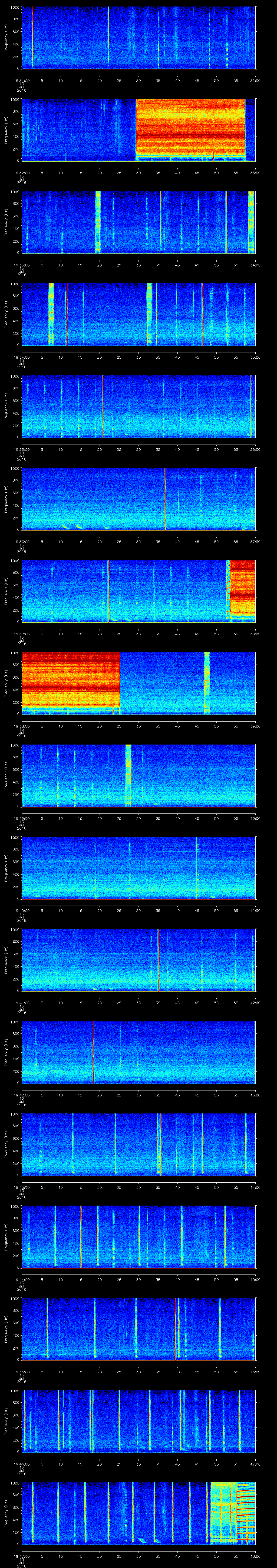Viewport: 277px width, 1568px height.
Task: Click the 19:31:00 start time label
Action: pos(21,80)
